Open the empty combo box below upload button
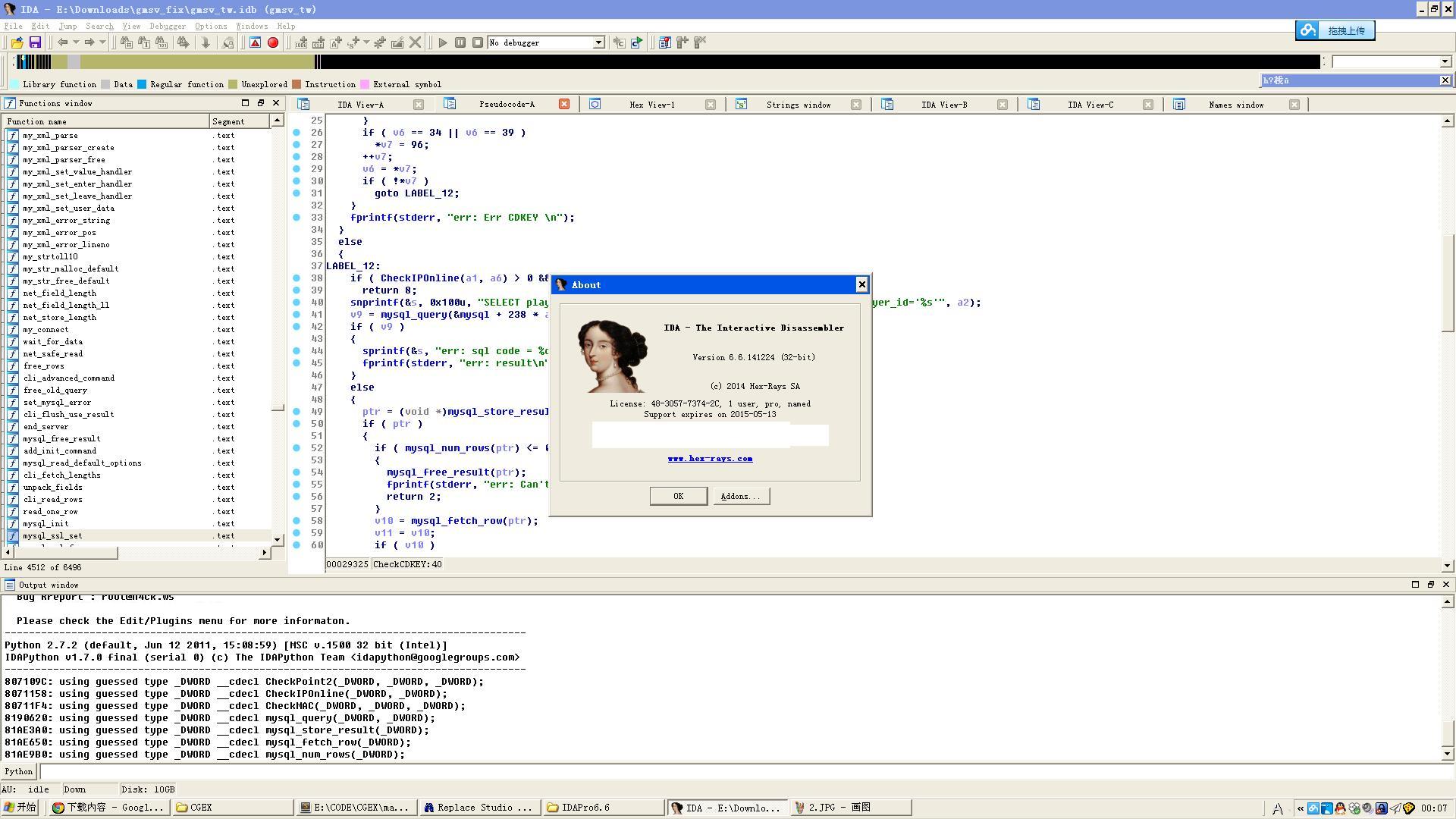 [x=1445, y=61]
